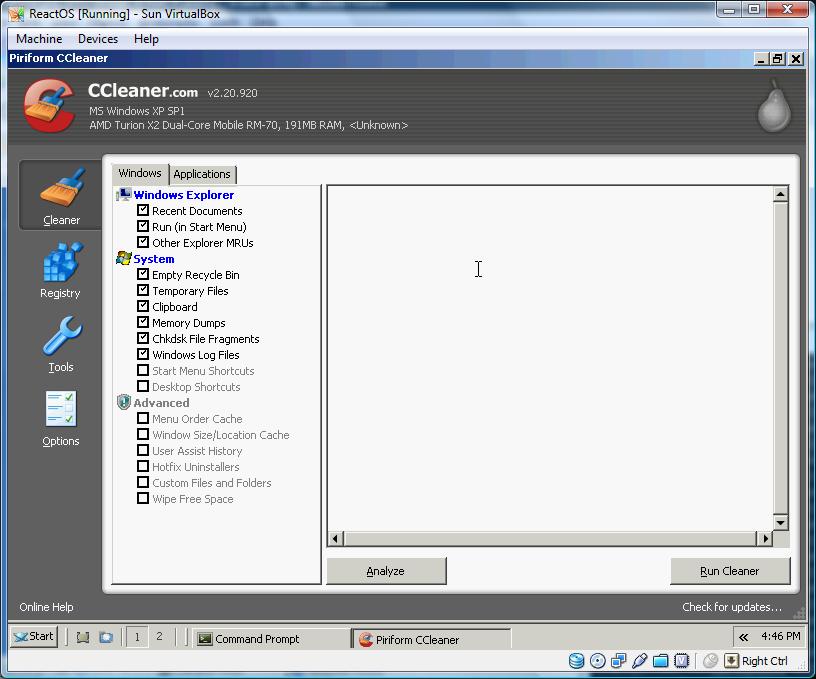Click the Piriform pear icon
816x679 pixels.
click(772, 107)
